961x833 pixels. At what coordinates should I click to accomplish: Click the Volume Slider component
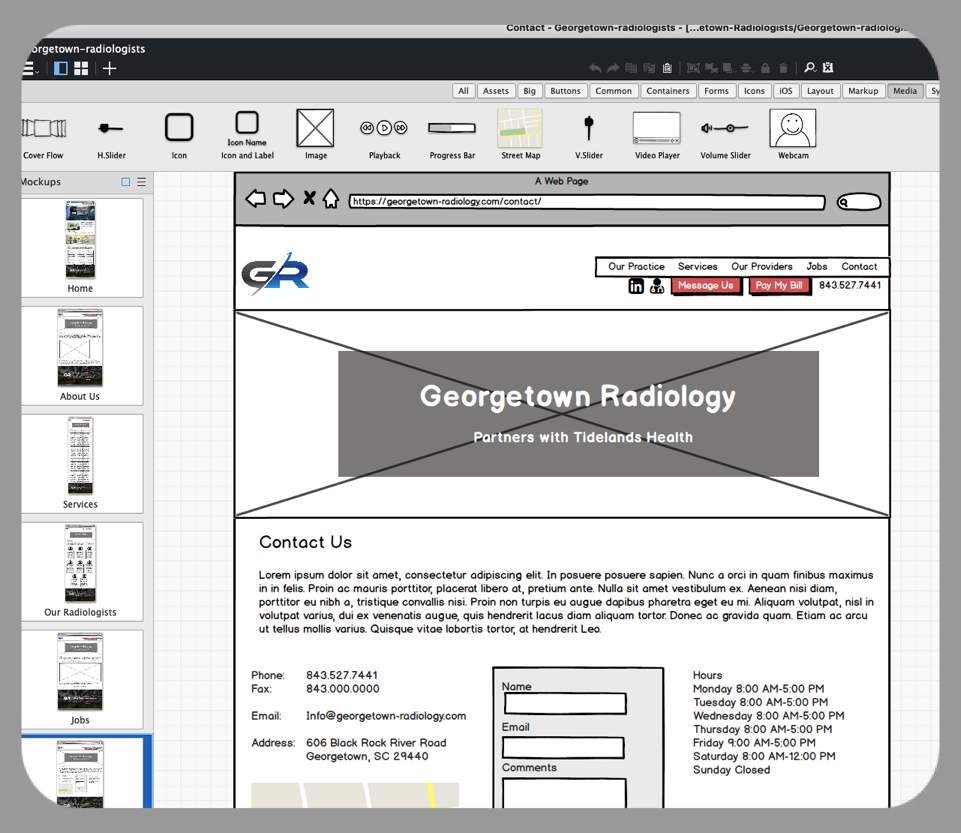(724, 129)
